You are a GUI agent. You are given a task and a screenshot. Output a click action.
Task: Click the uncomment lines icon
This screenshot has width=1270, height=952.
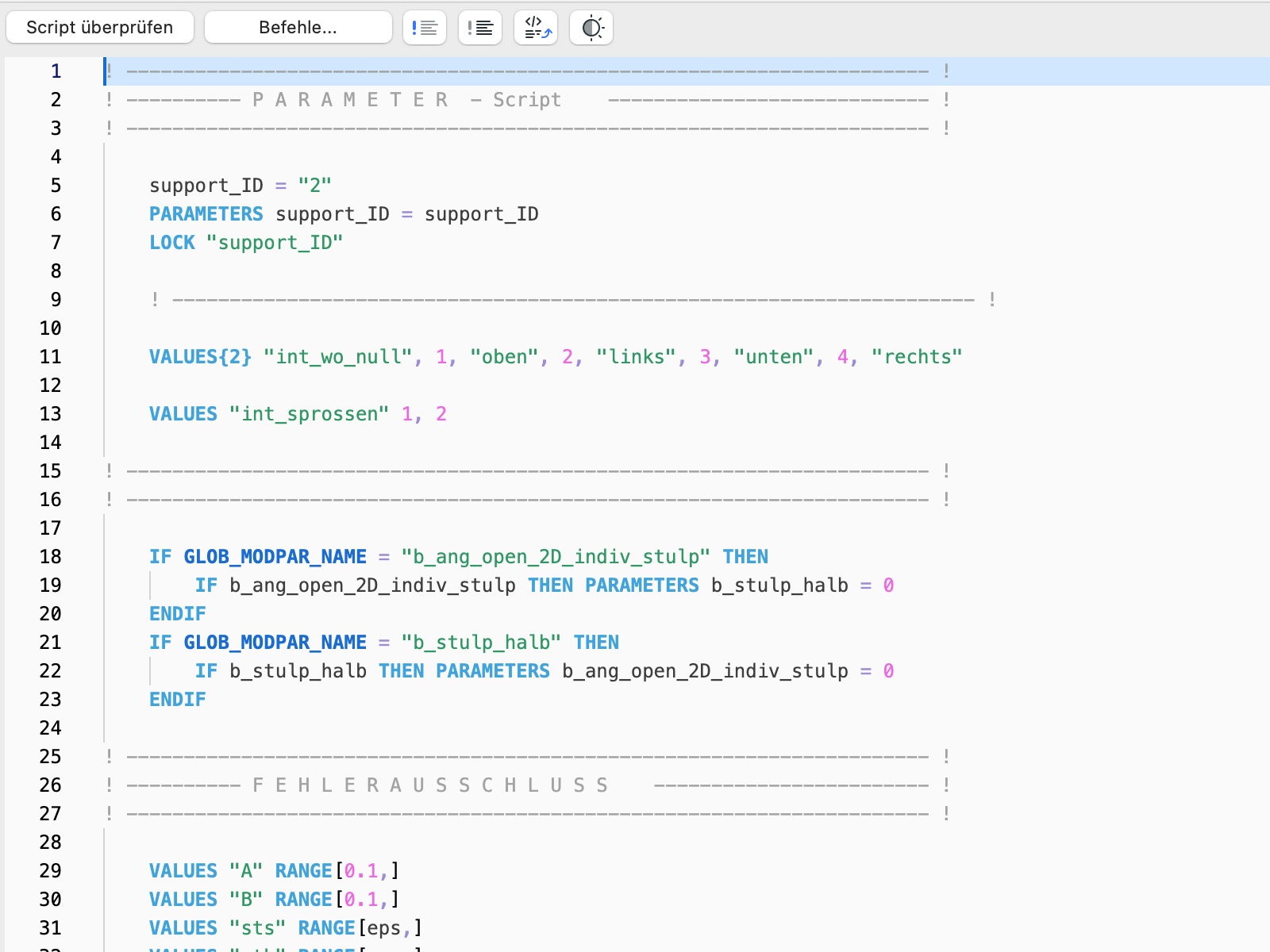(x=480, y=28)
